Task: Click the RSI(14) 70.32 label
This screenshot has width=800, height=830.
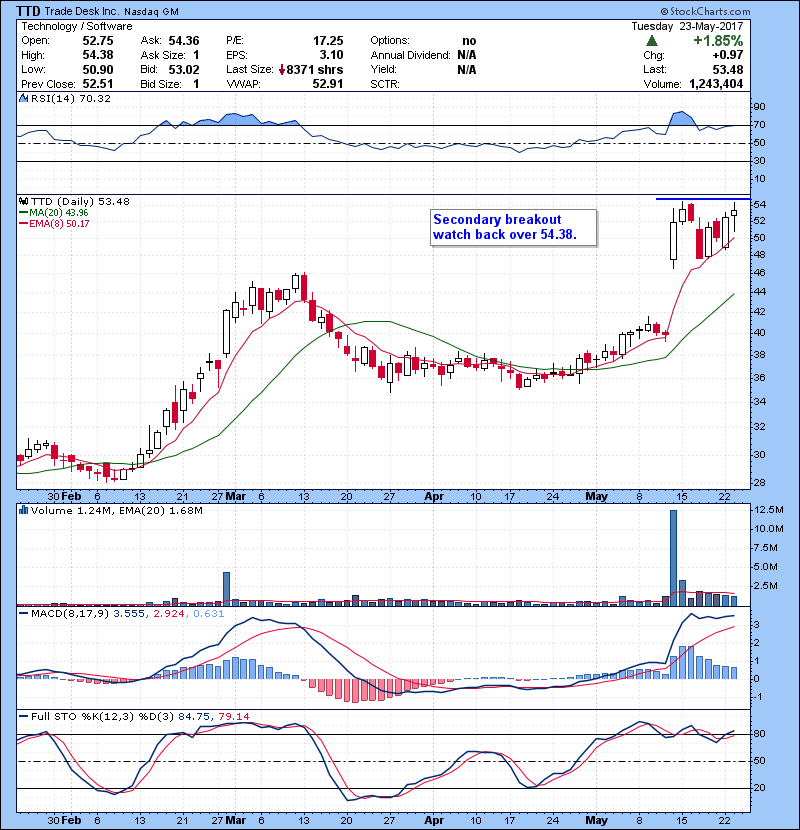Action: (71, 98)
